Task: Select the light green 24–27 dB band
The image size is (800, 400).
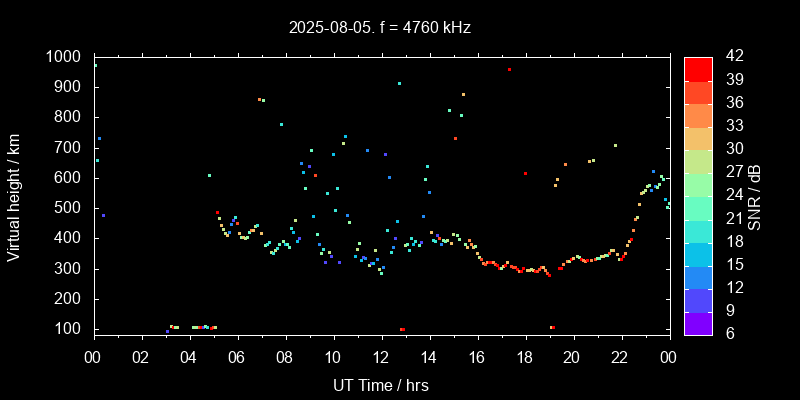Action: (x=698, y=184)
